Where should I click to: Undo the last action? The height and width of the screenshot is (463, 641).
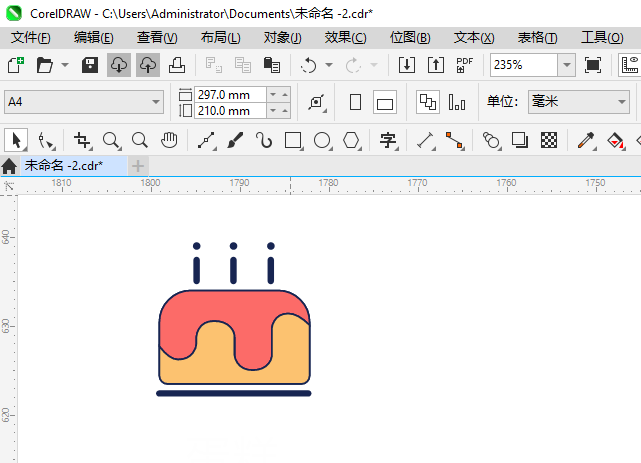pos(309,65)
